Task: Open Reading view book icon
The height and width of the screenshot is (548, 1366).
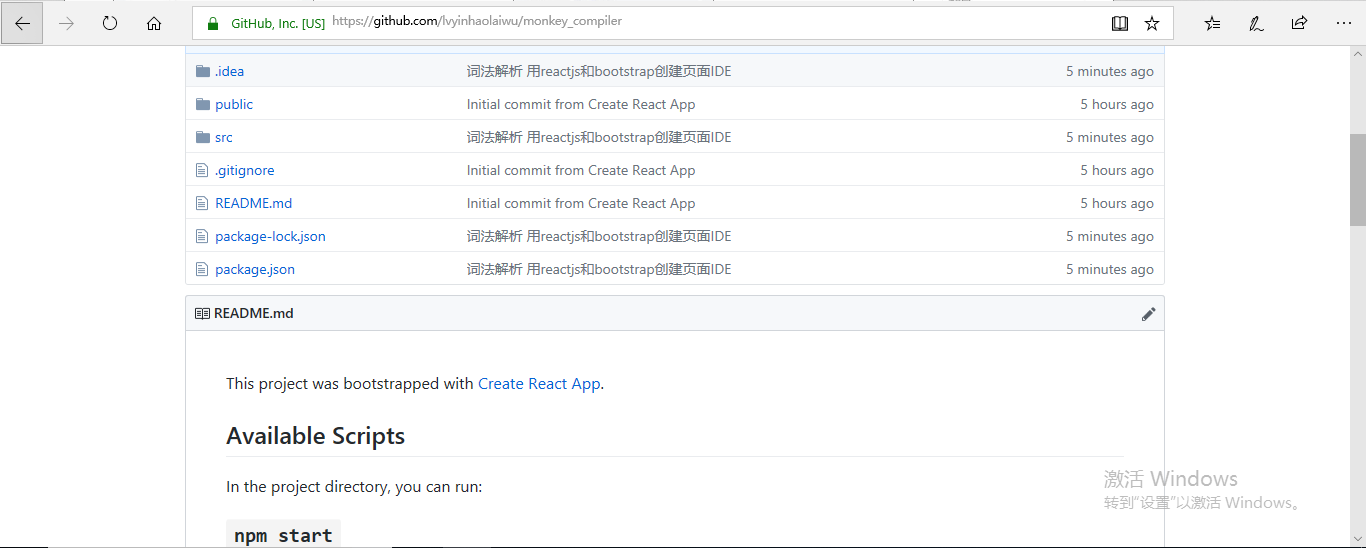Action: tap(1120, 23)
